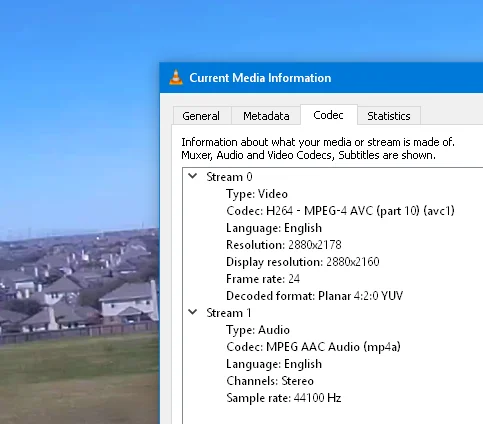Click the Current Media Information title bar

click(321, 78)
